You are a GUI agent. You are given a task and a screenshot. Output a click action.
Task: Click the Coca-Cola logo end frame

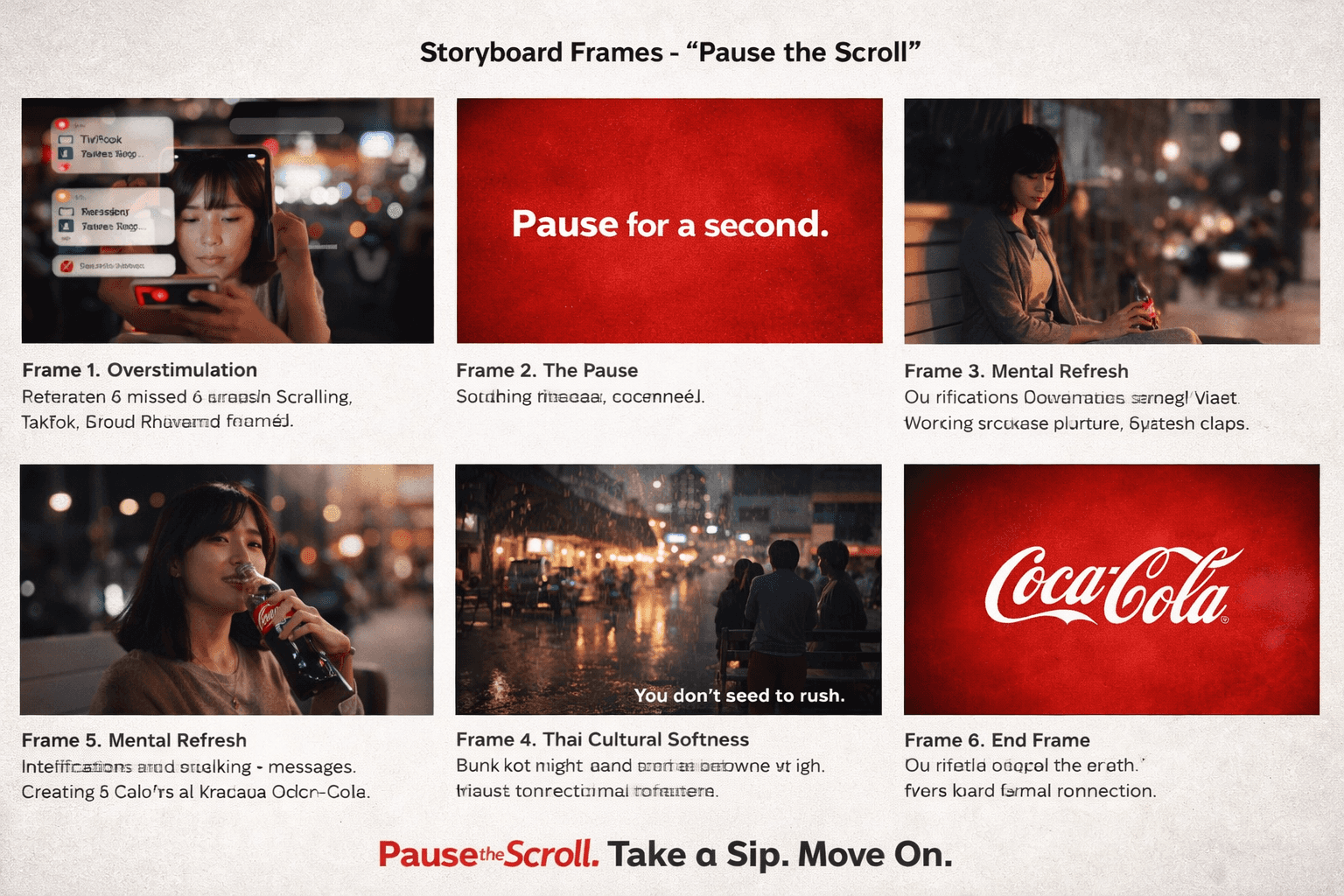coord(1111,589)
